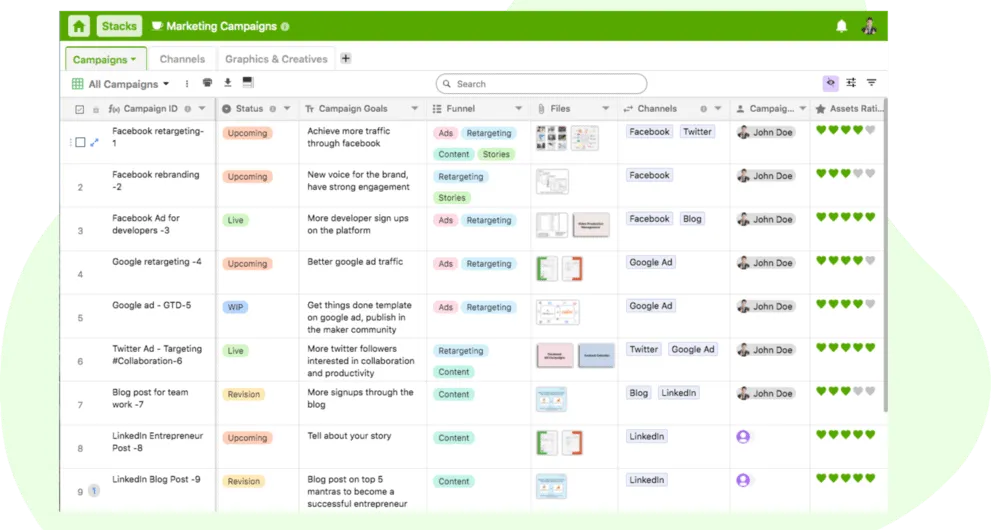Click purple user avatar in LinkedIn Blog Post row
The width and height of the screenshot is (991, 530).
[743, 480]
